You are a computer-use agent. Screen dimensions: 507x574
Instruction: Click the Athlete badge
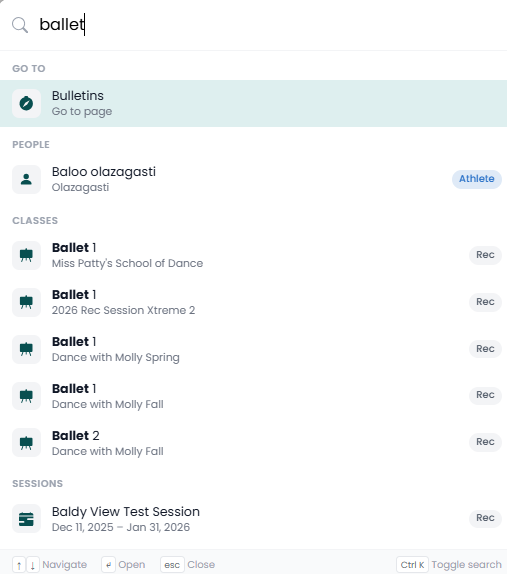477,179
